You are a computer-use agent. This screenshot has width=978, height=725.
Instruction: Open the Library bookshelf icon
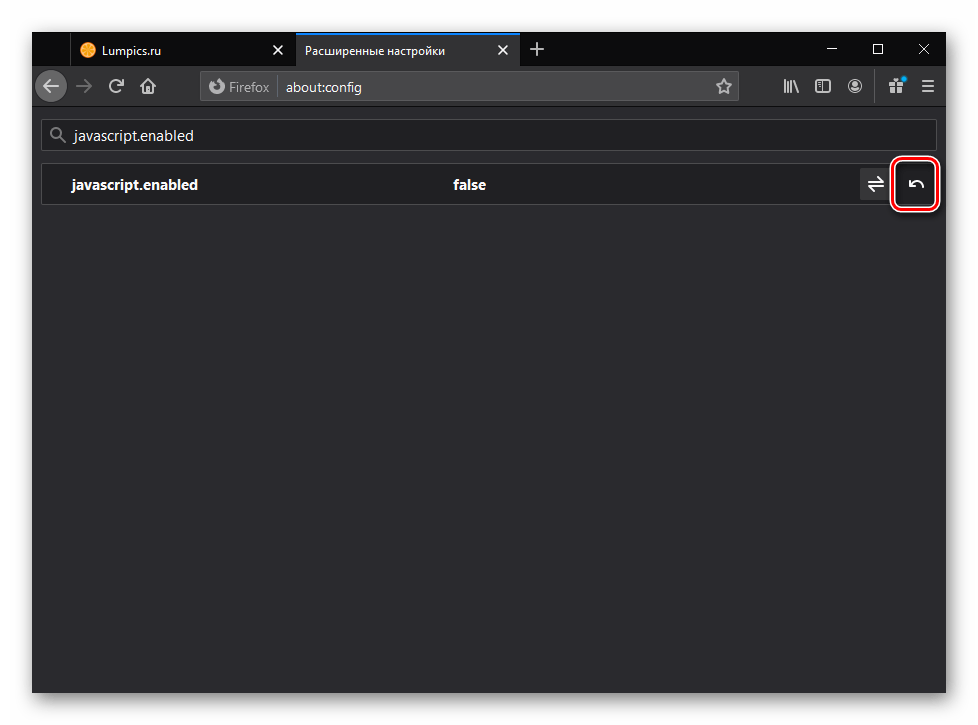pos(791,87)
